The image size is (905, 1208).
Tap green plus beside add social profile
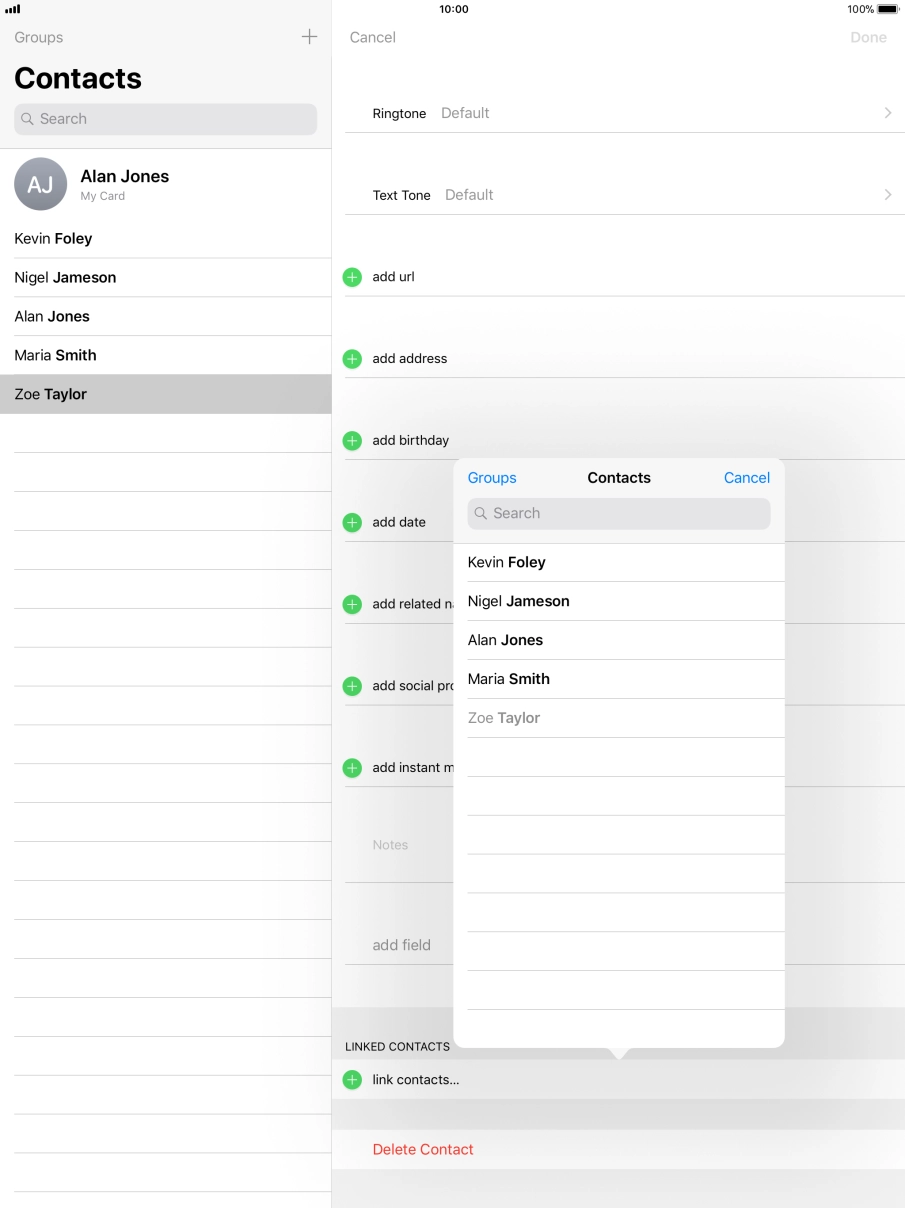pyautogui.click(x=352, y=686)
